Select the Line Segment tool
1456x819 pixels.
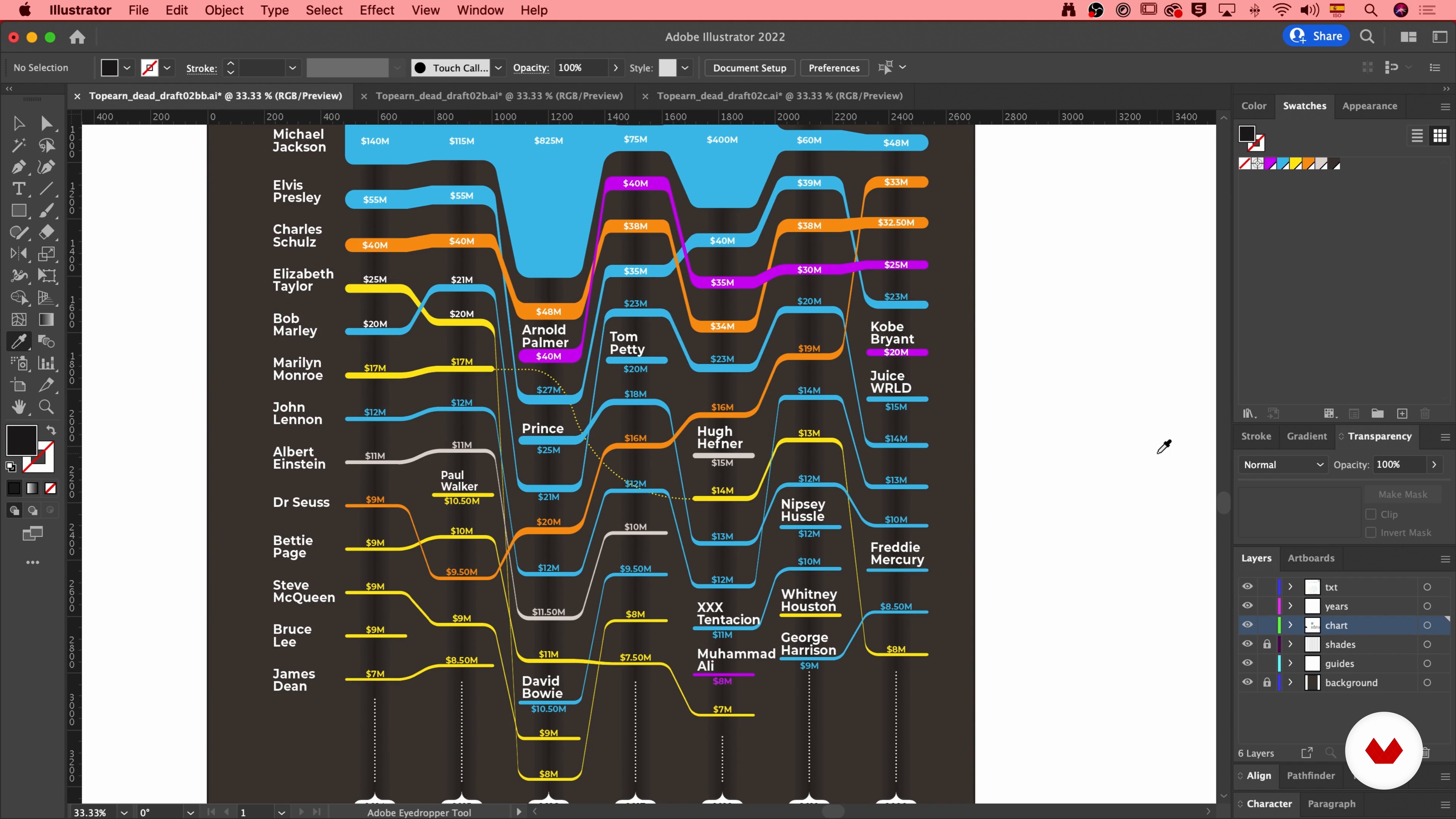[46, 189]
